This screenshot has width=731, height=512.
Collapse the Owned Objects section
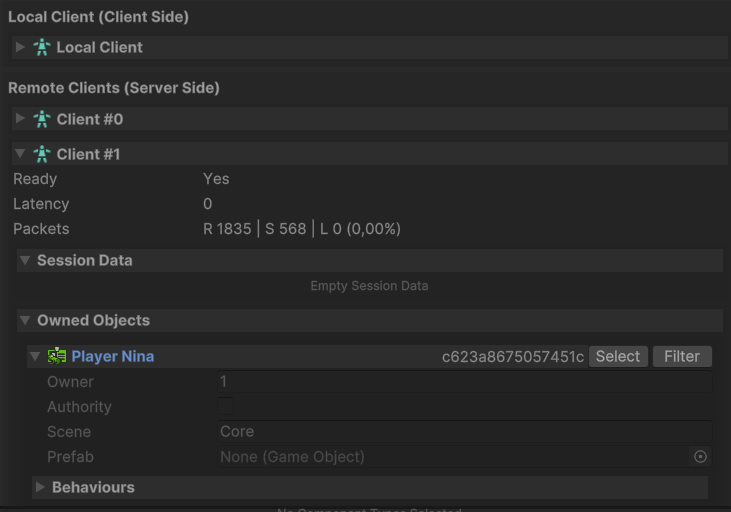pos(25,320)
